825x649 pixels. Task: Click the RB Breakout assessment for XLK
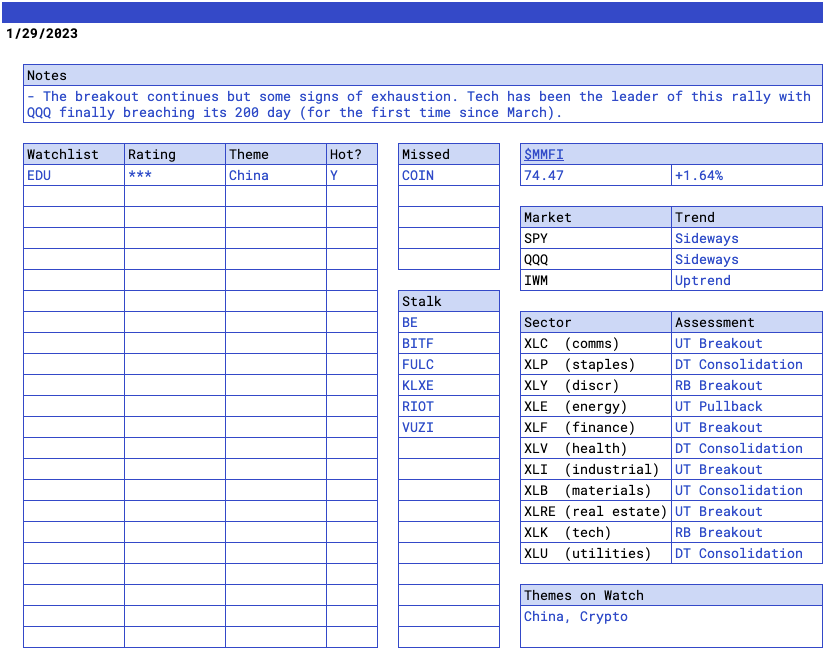click(x=747, y=532)
